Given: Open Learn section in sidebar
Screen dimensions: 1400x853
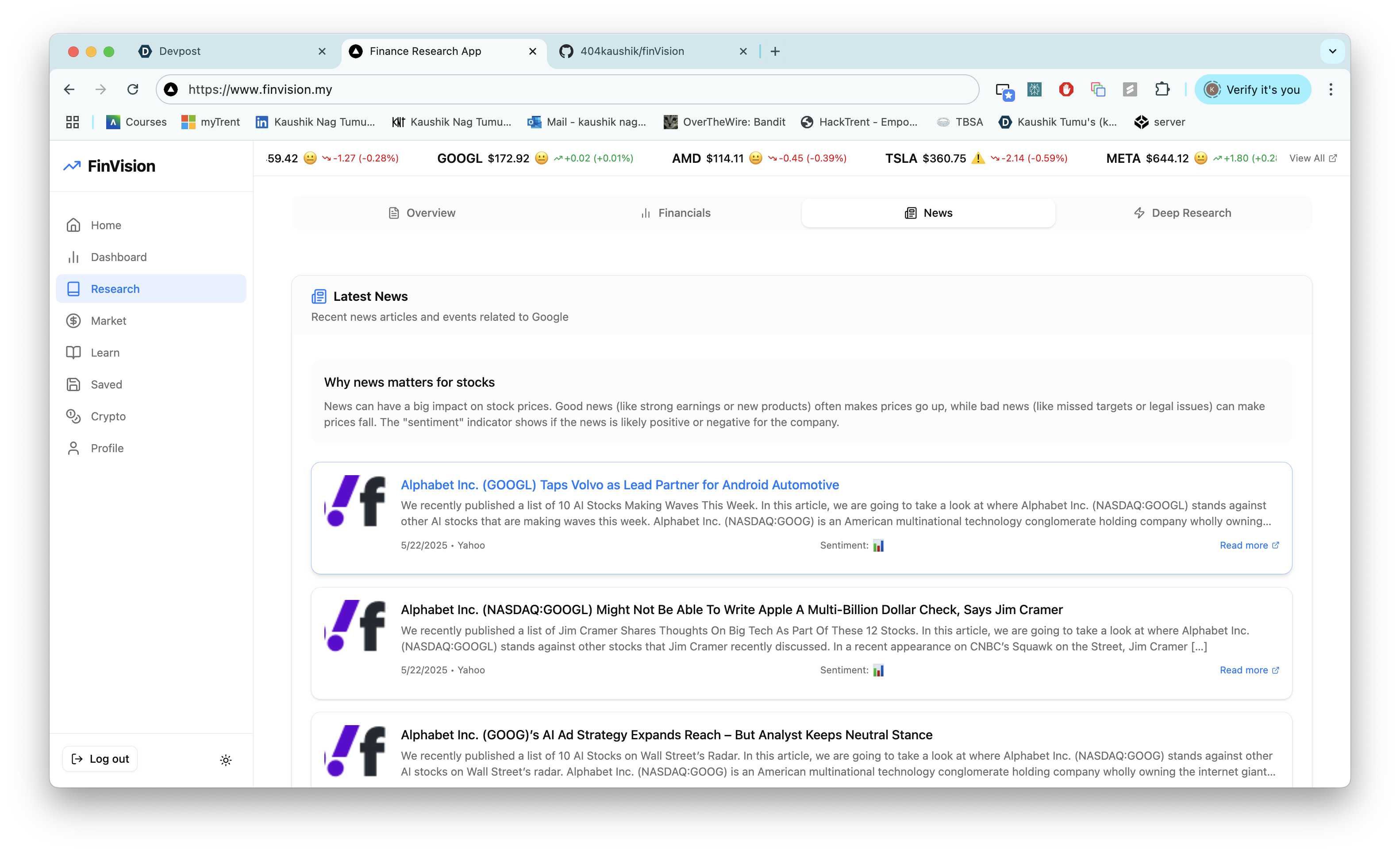Looking at the screenshot, I should click(105, 352).
